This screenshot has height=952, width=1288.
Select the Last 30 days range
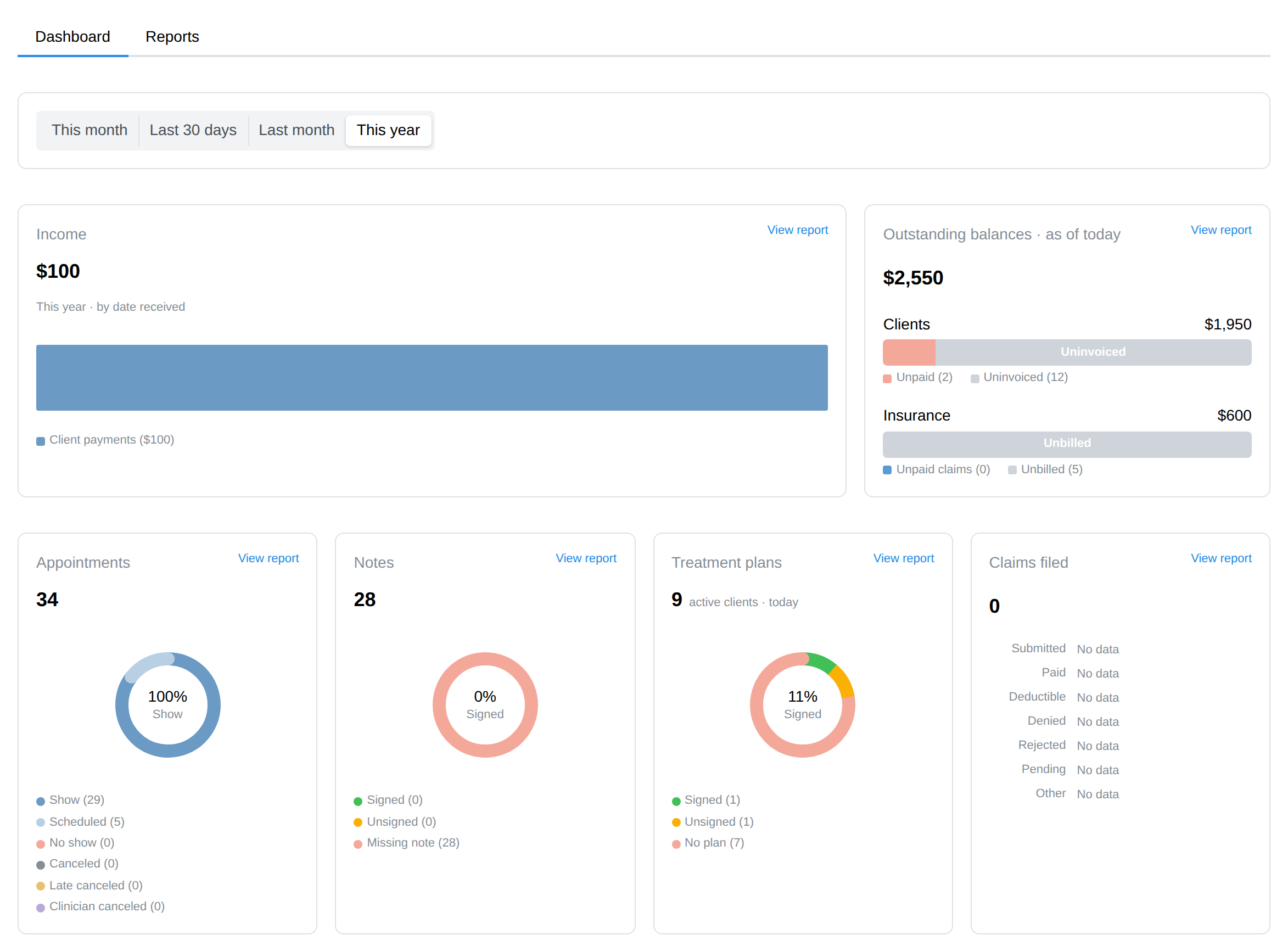click(193, 130)
